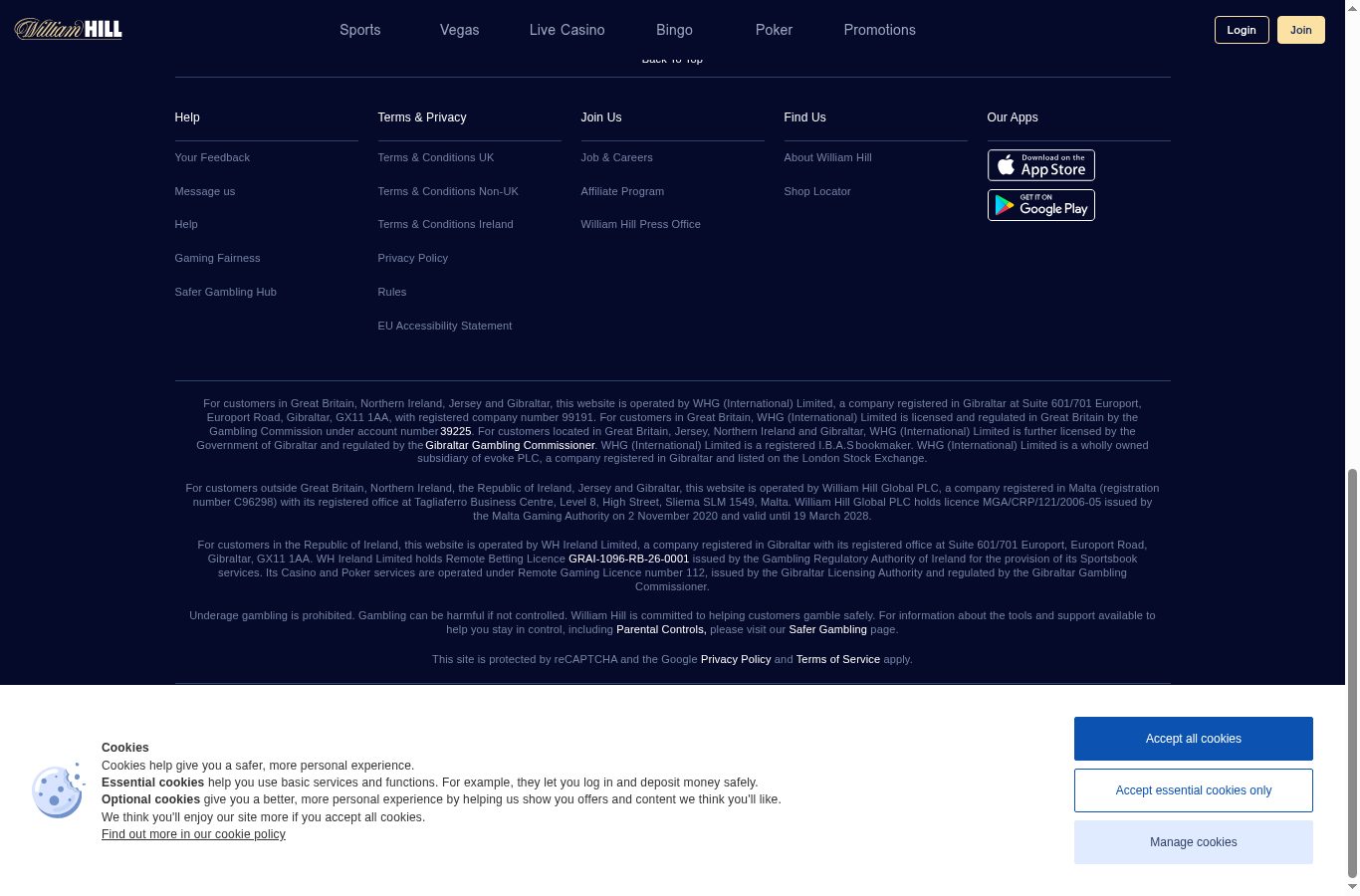Click the vertical page scrollbar thumb
1360x896 pixels.
pos(1352,672)
